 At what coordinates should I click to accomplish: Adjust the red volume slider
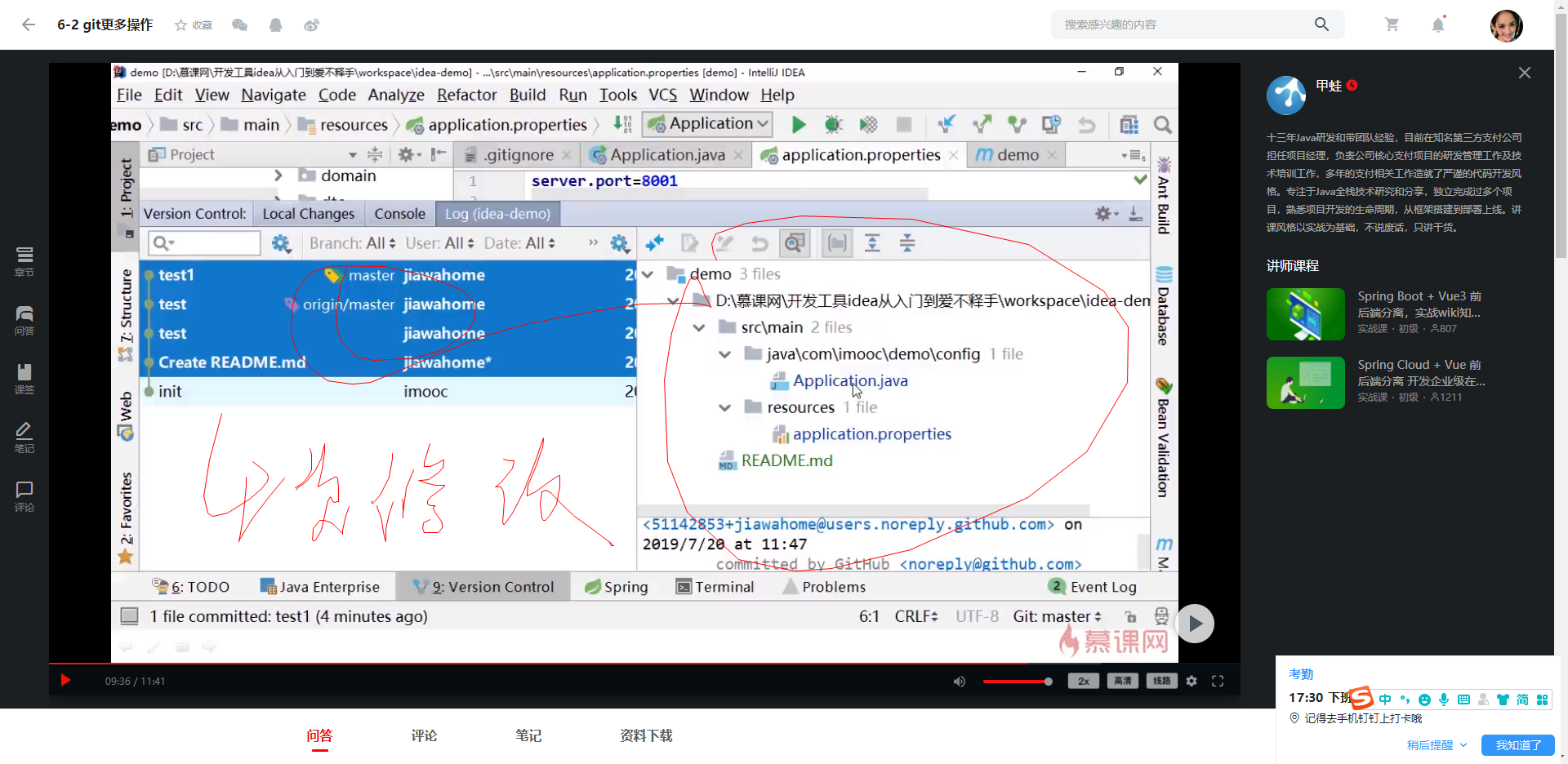[x=1017, y=682]
